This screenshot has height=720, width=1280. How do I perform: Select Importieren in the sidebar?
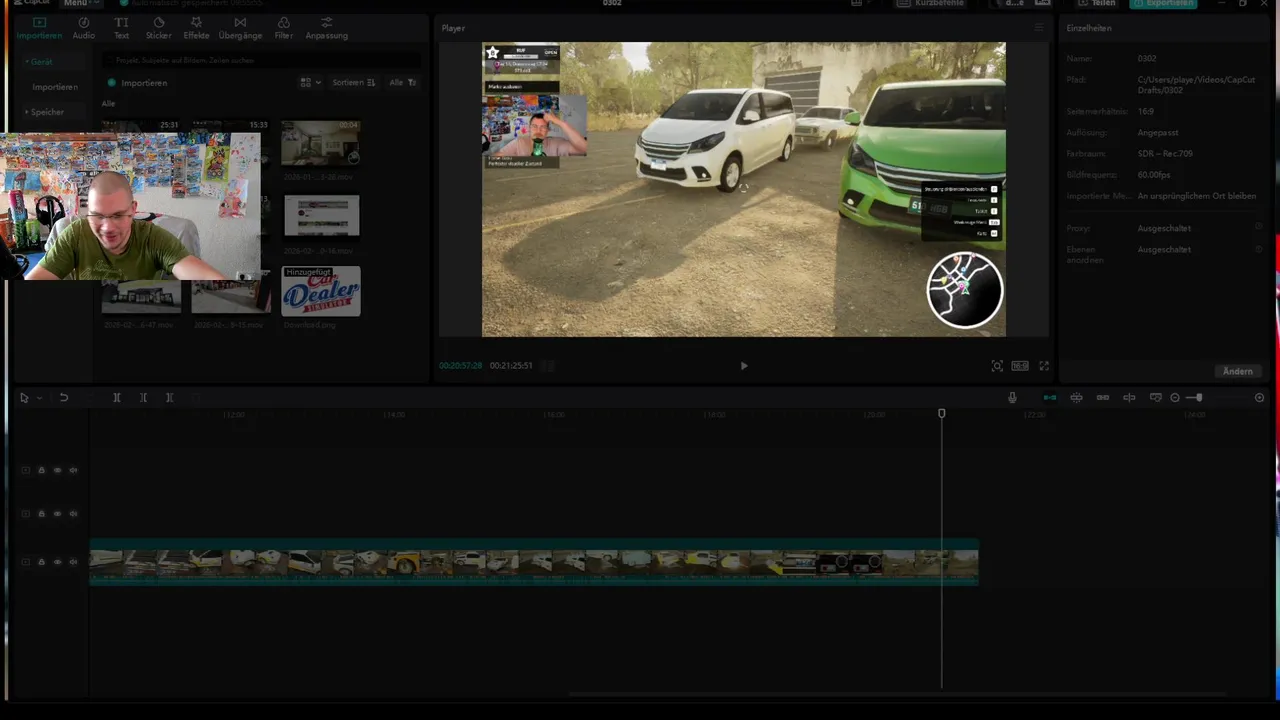55,87
